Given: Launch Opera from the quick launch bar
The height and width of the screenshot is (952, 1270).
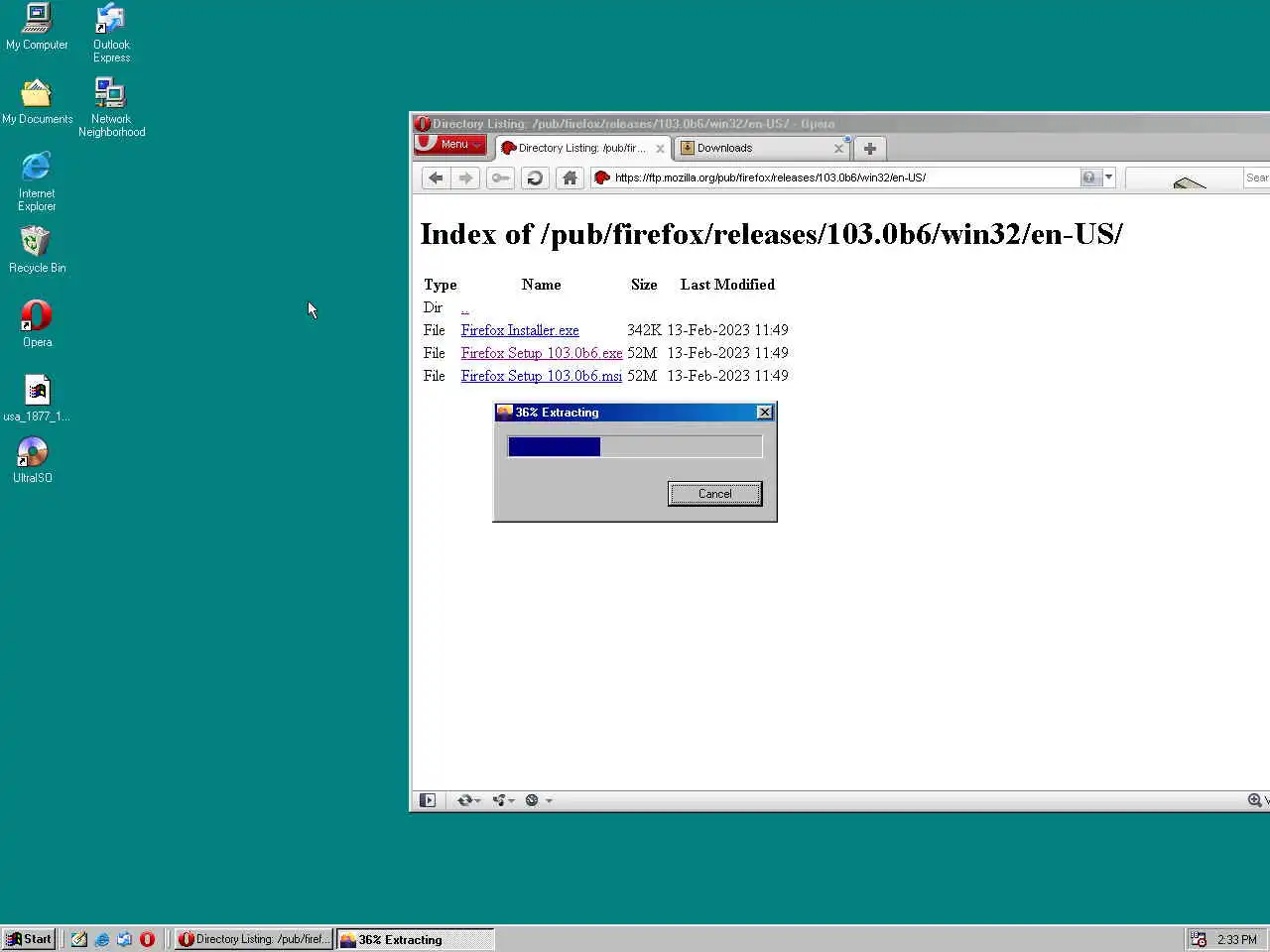Looking at the screenshot, I should point(148,939).
